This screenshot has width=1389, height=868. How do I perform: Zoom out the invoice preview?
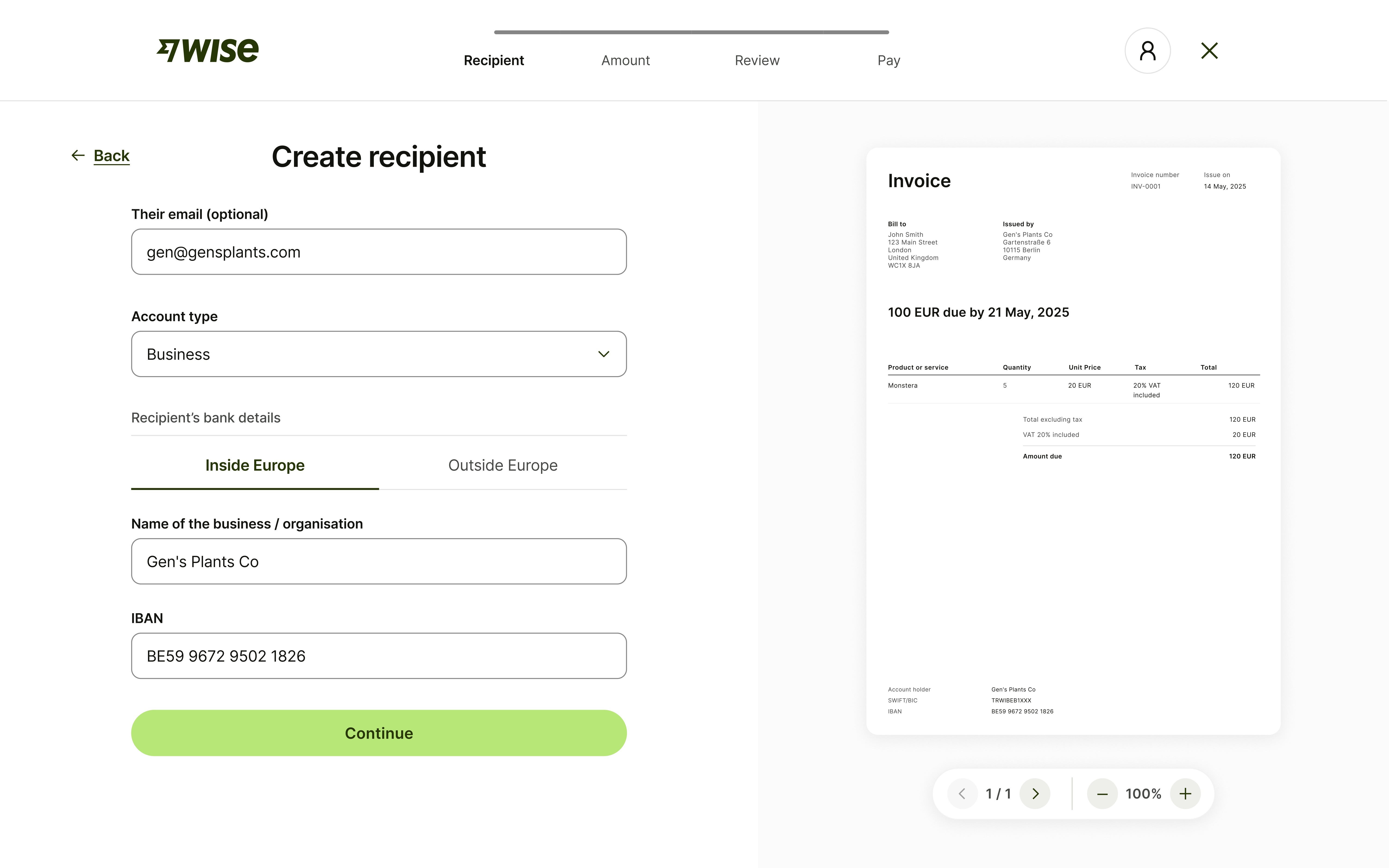pos(1102,793)
